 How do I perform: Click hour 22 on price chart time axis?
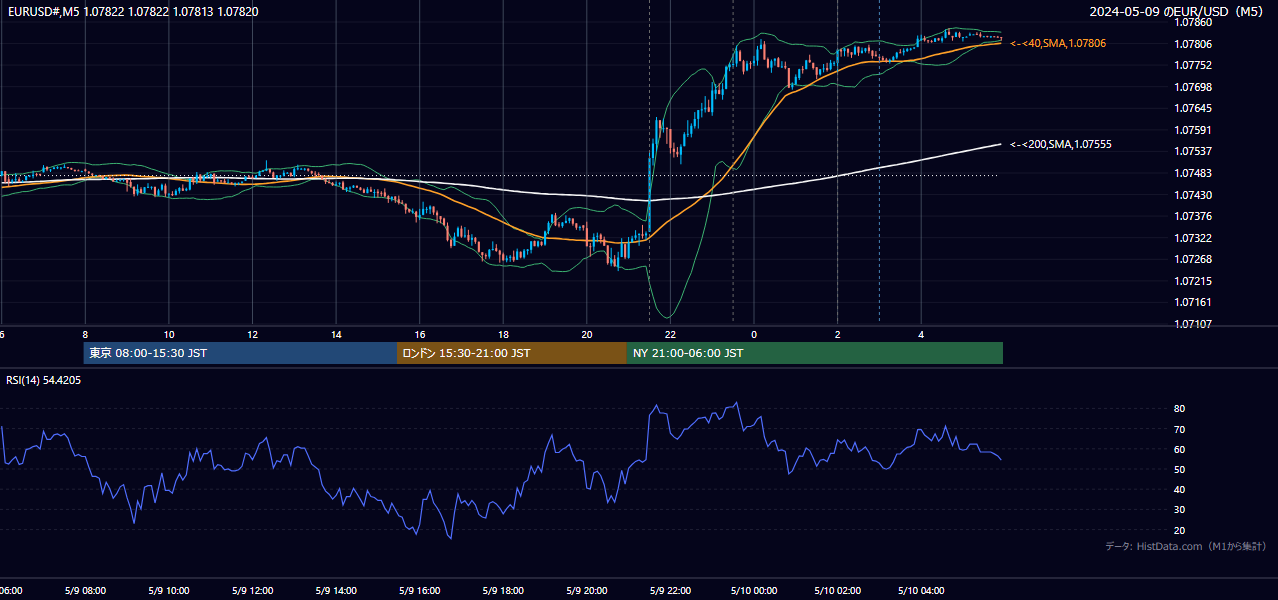(670, 334)
